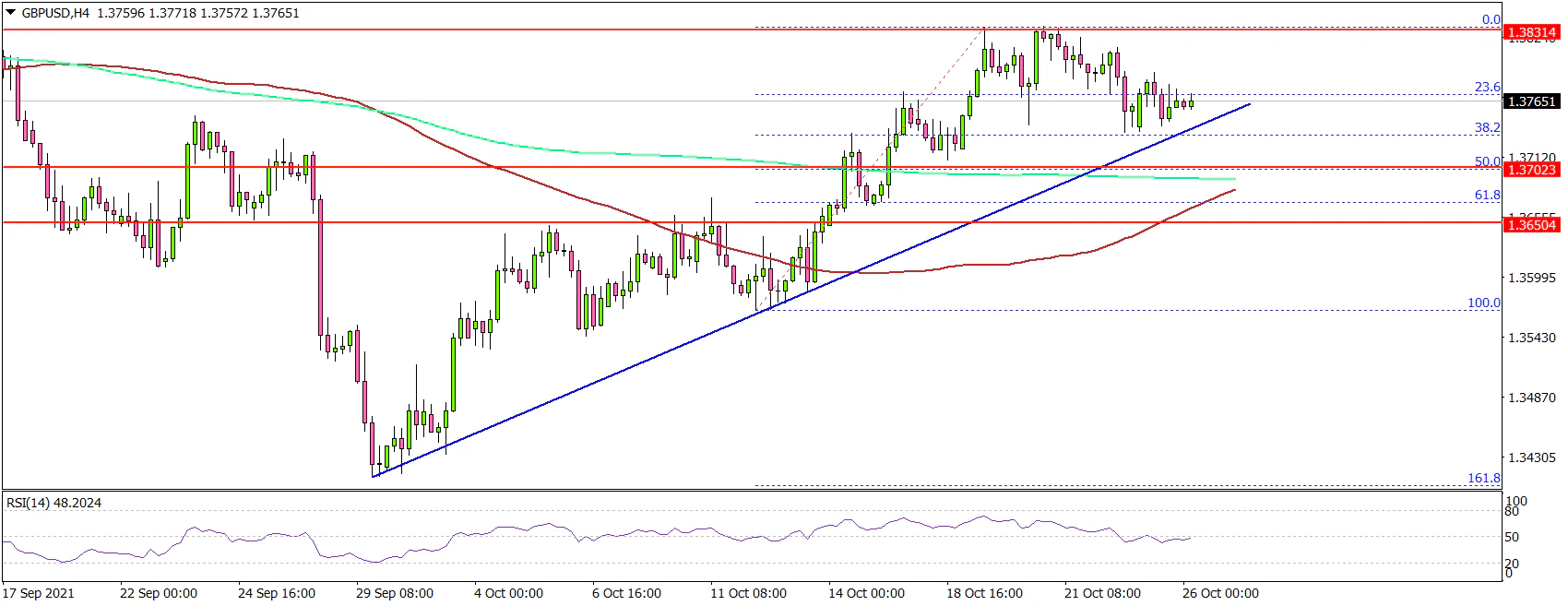The height and width of the screenshot is (606, 1568).
Task: Select the dark red moving average line
Action: (922, 270)
